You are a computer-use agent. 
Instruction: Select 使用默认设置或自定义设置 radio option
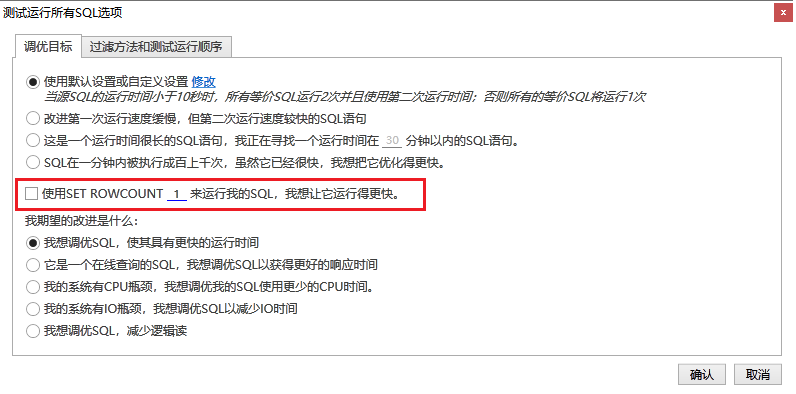point(33,82)
